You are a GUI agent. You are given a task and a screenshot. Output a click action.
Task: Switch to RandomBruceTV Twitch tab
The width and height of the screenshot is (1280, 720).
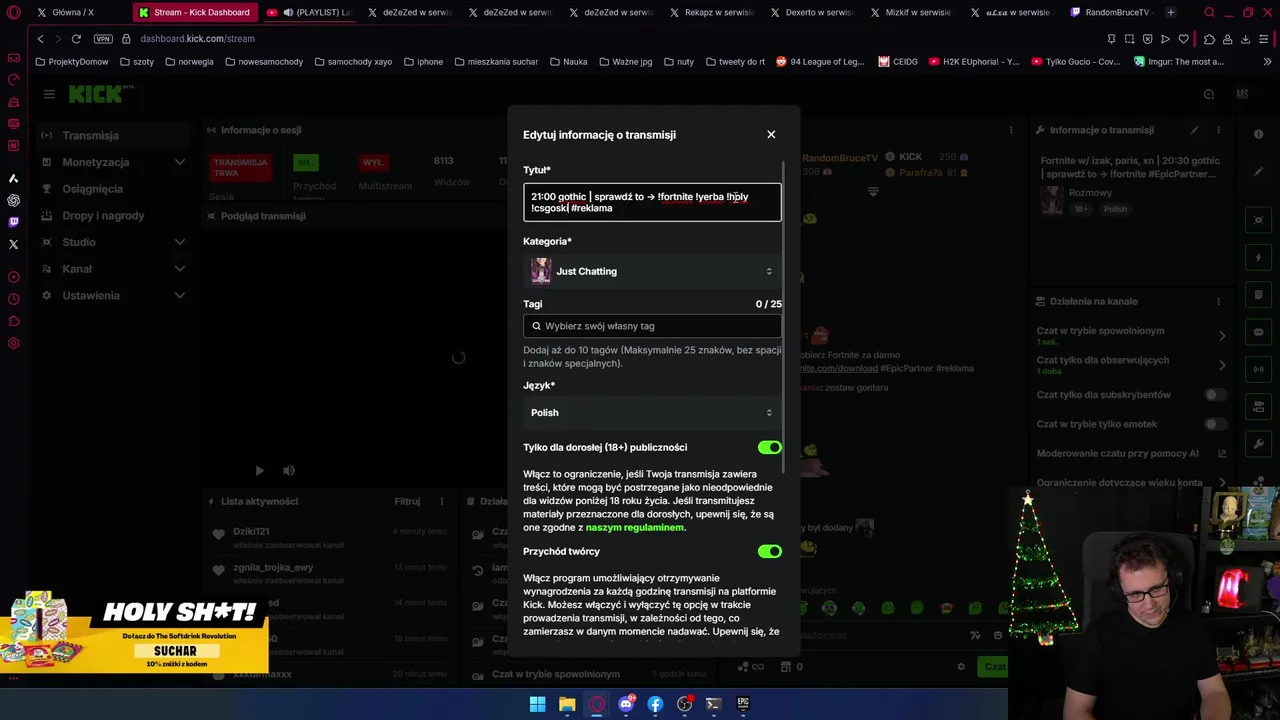[x=1110, y=13]
